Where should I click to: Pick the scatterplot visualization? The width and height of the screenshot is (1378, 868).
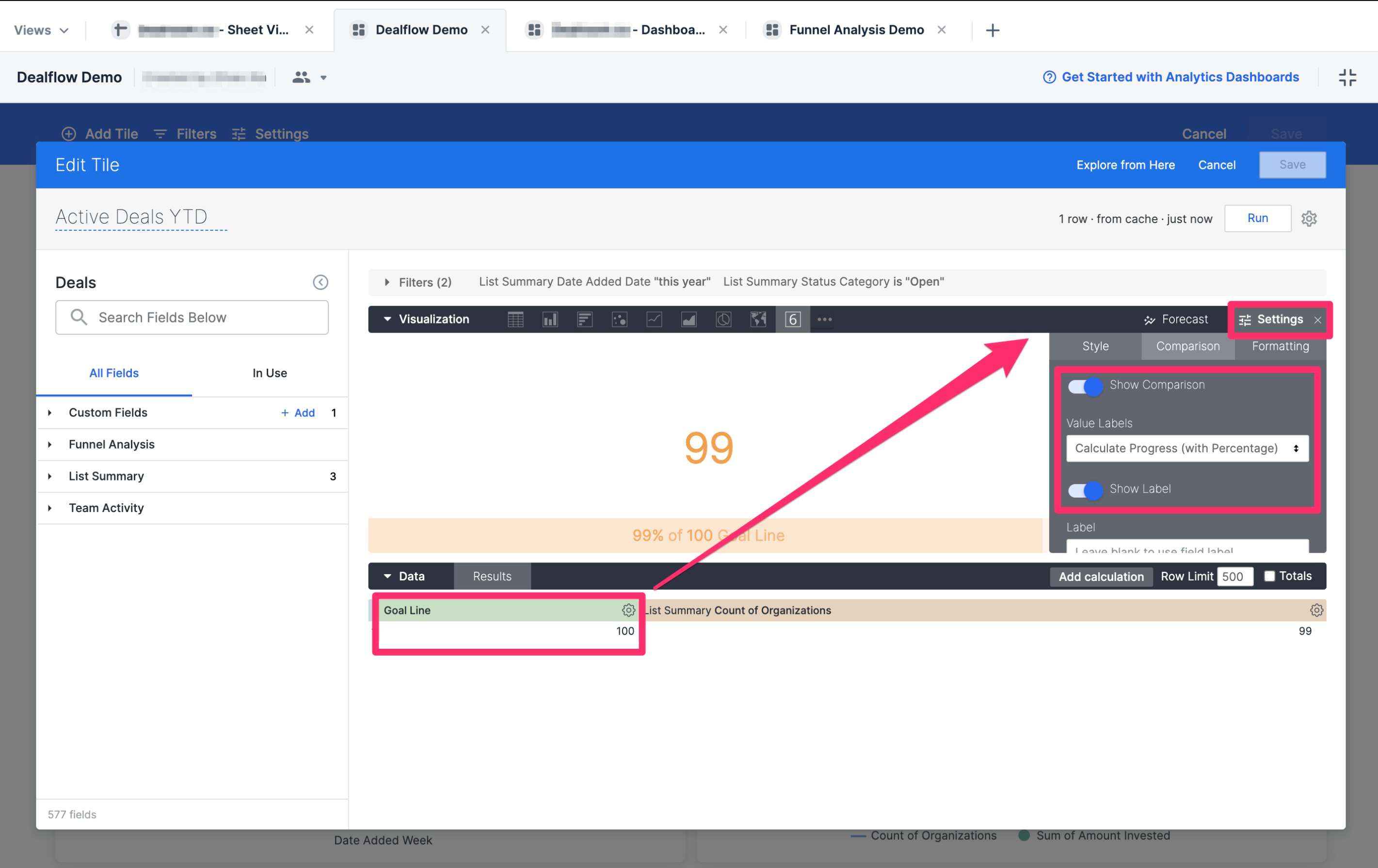(x=619, y=319)
